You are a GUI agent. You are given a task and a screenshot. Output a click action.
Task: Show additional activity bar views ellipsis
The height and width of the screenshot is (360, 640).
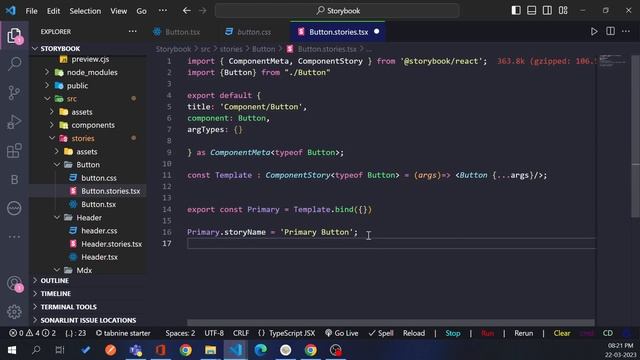[x=14, y=237]
